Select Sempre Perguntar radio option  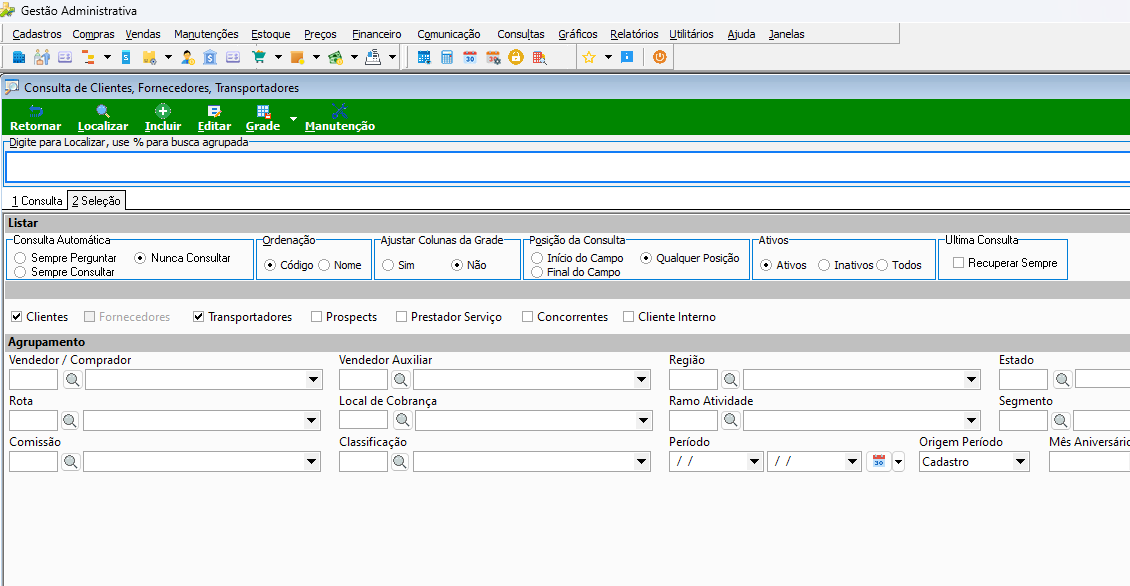(20, 258)
